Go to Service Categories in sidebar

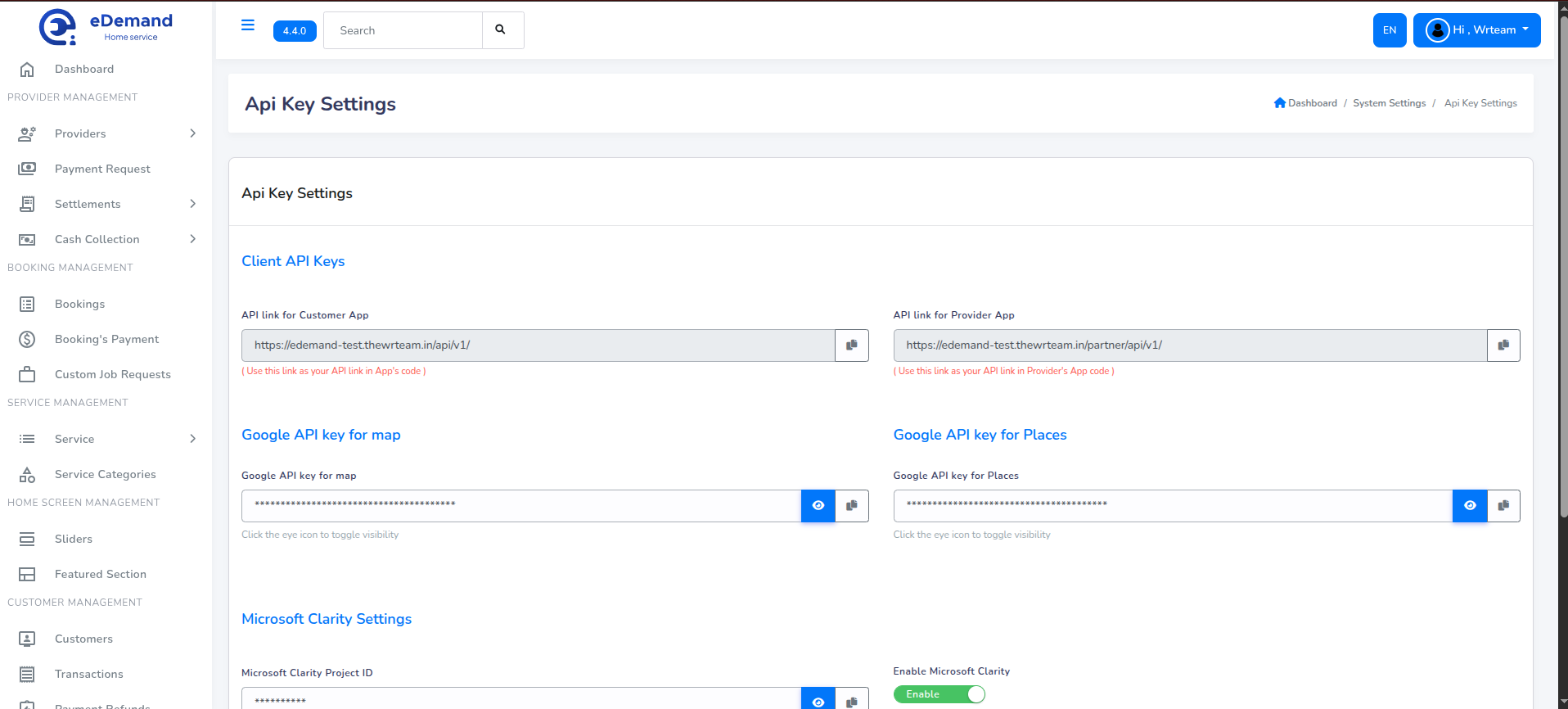point(105,475)
